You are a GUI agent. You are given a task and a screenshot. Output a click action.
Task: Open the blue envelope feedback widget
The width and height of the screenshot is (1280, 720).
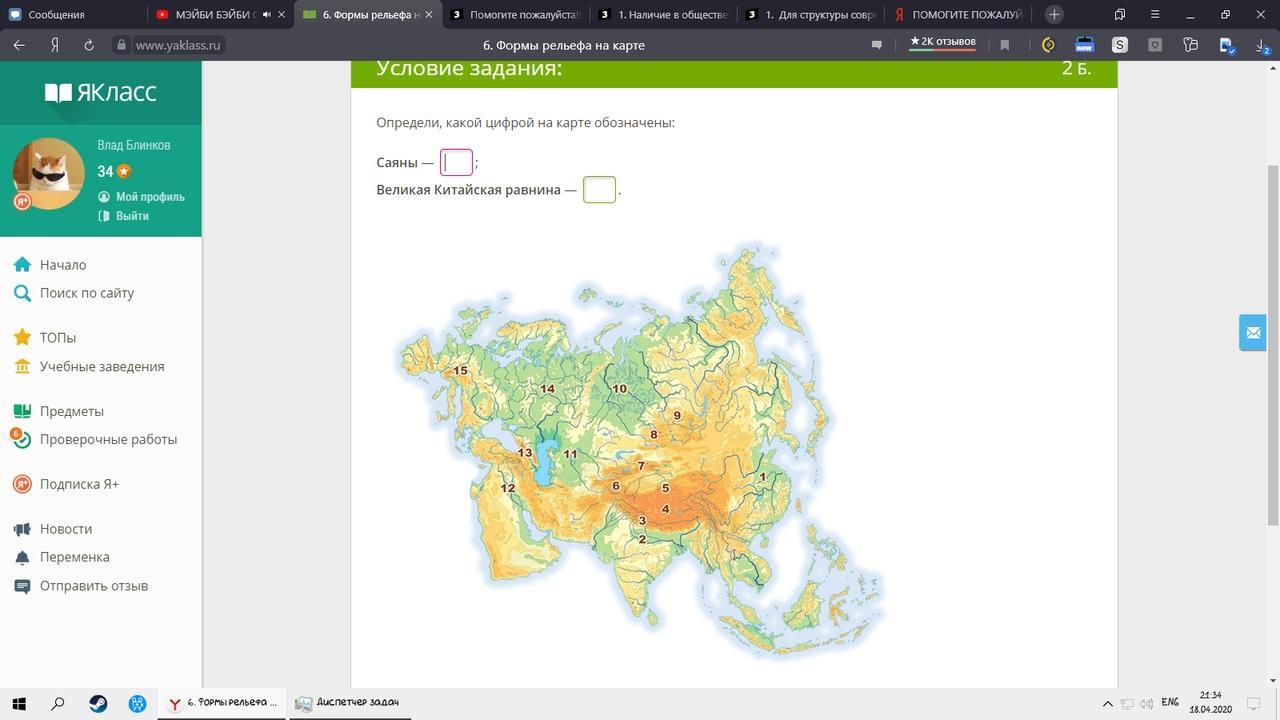coord(1253,333)
